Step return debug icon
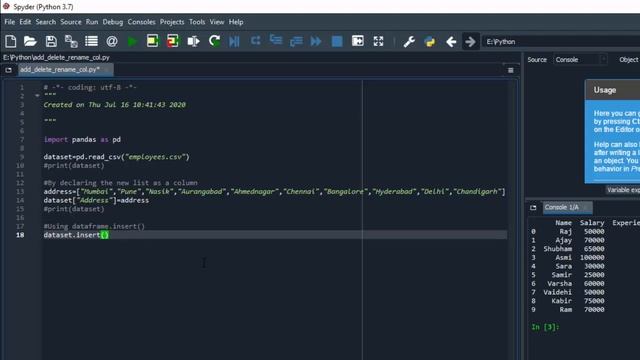Screen dimensions: 640x360 296,41
